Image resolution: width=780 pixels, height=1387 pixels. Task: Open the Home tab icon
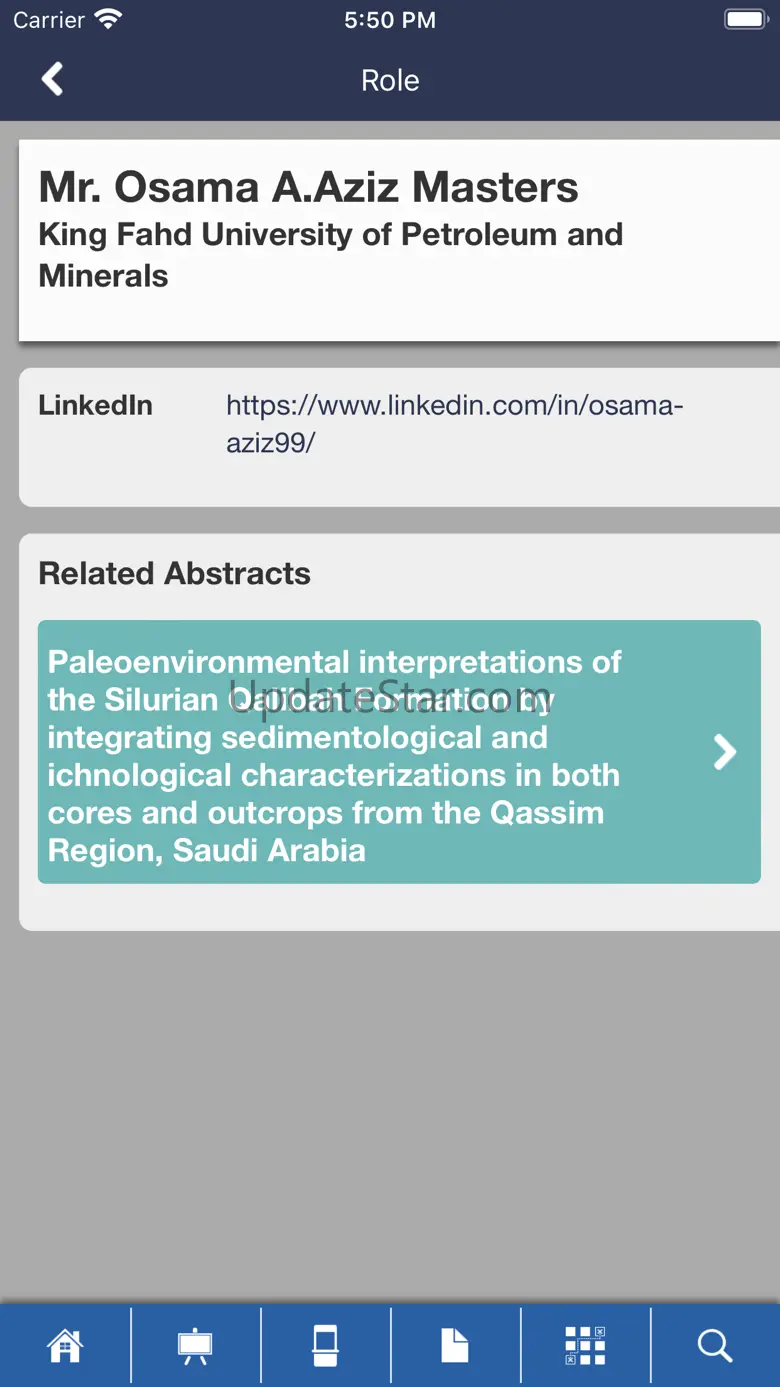click(x=65, y=1345)
